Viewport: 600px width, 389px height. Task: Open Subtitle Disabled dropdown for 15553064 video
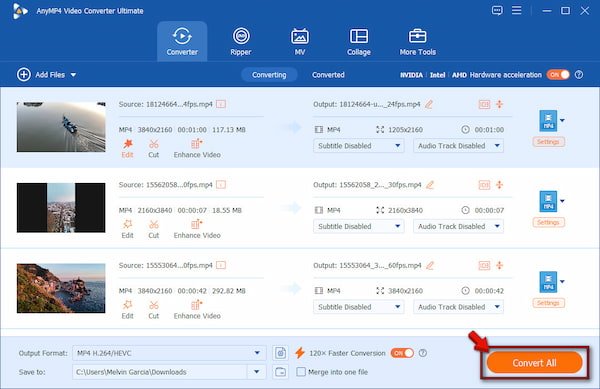pos(359,307)
